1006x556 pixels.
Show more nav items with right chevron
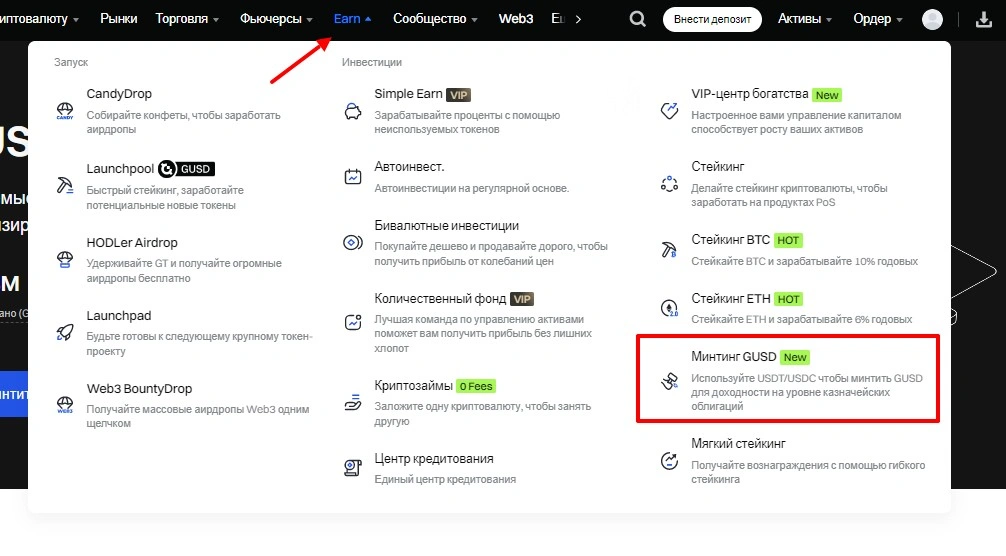coord(578,19)
